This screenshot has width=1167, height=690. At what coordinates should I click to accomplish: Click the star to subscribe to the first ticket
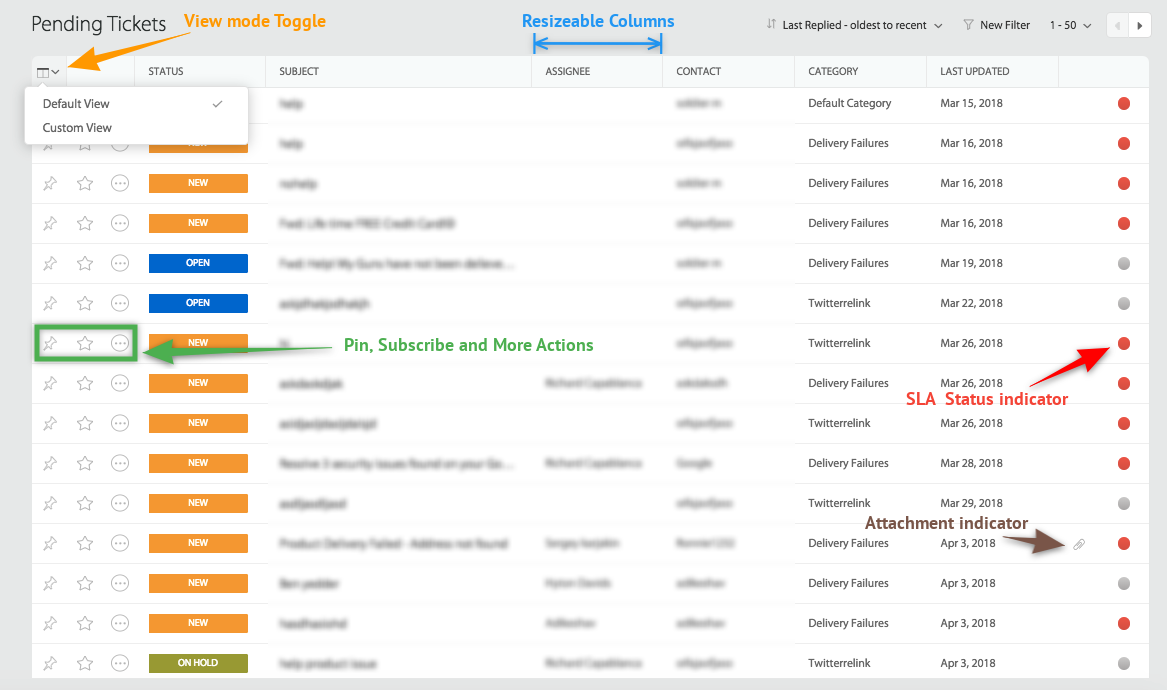click(84, 103)
